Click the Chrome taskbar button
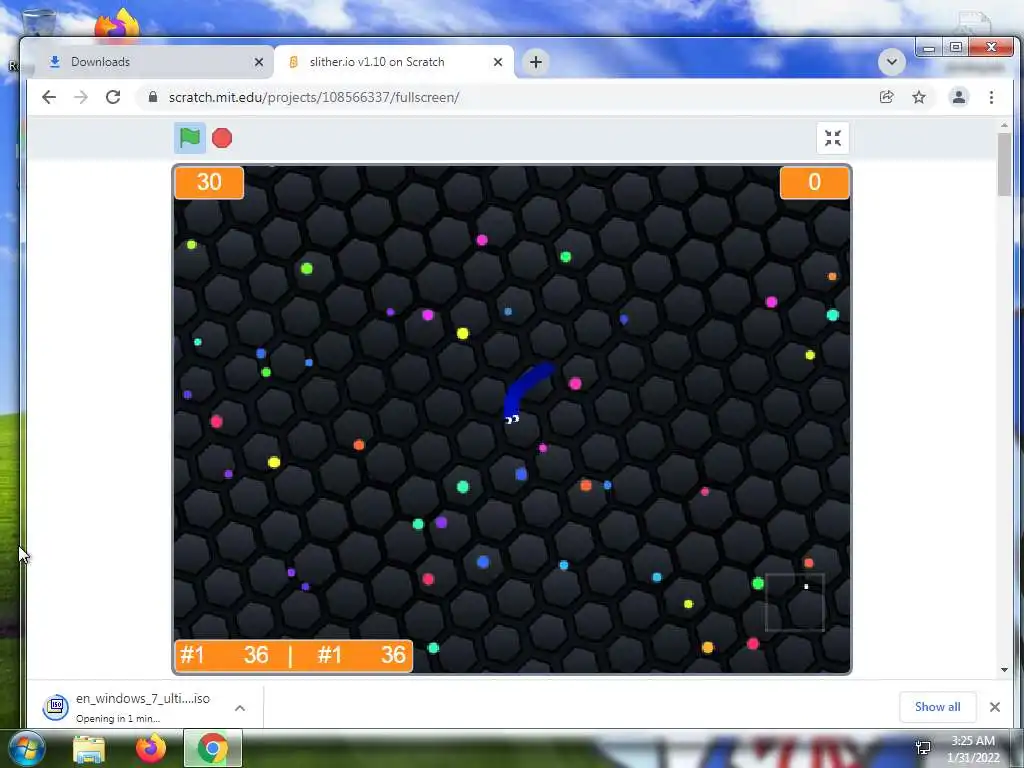 tap(213, 748)
